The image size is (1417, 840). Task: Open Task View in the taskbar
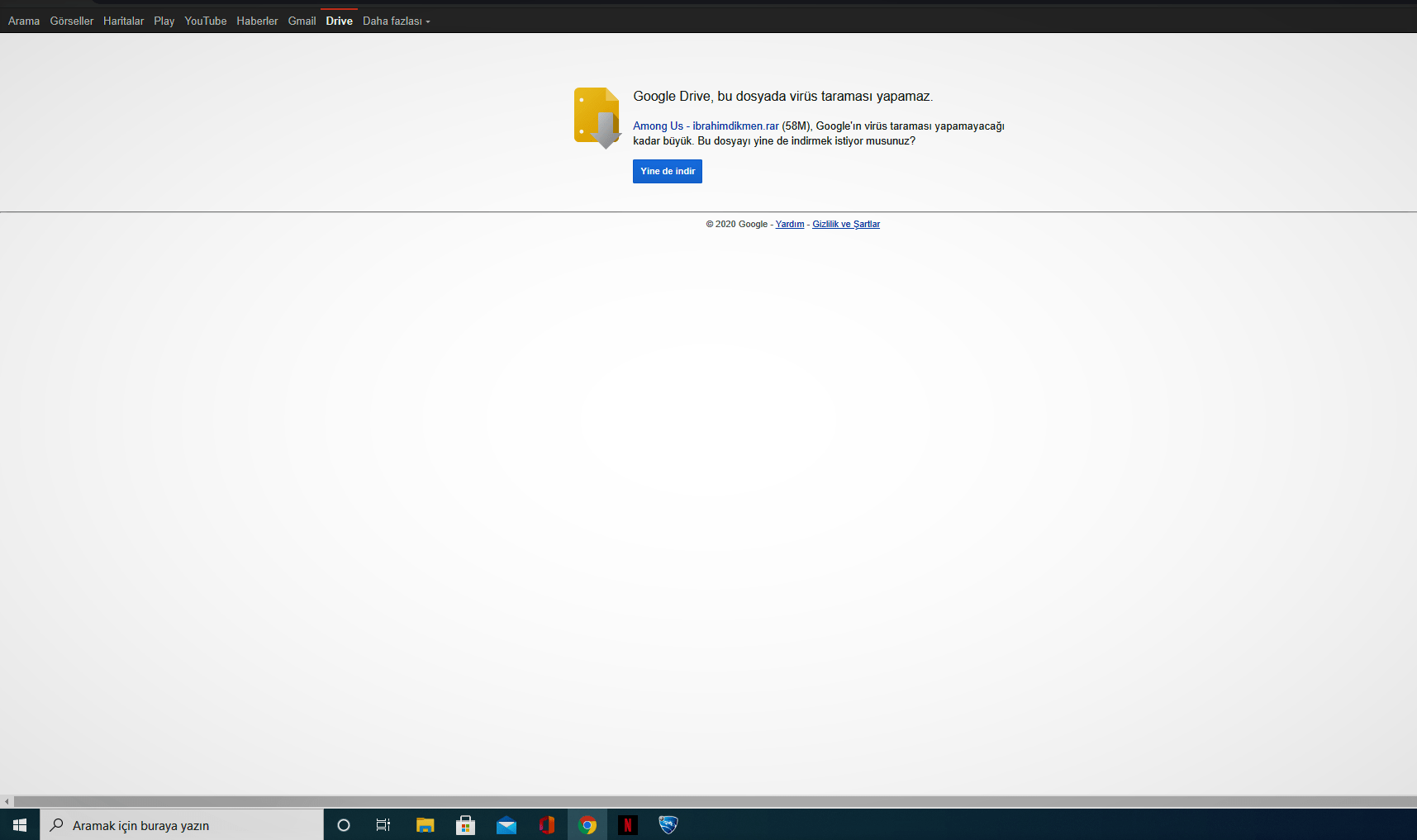383,825
